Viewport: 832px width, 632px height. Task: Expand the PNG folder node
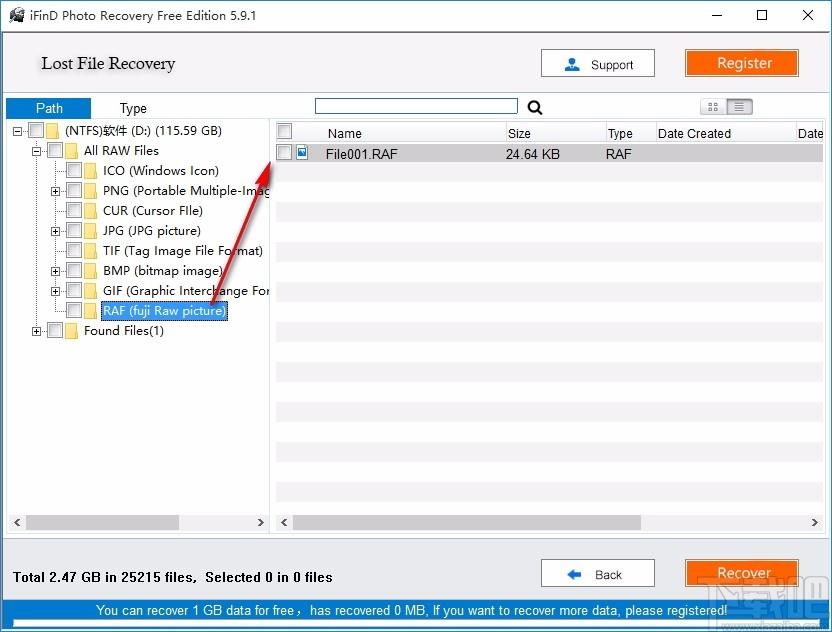55,191
